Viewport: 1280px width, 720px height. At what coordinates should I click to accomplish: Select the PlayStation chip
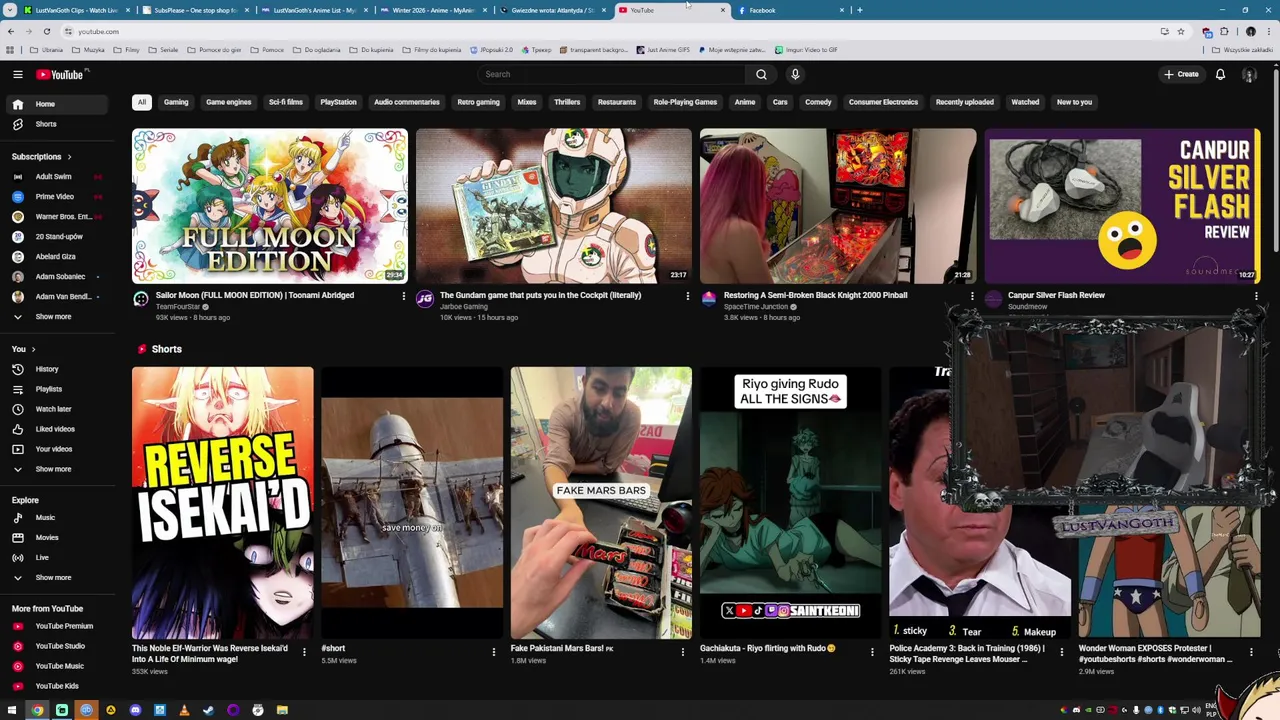pos(338,102)
